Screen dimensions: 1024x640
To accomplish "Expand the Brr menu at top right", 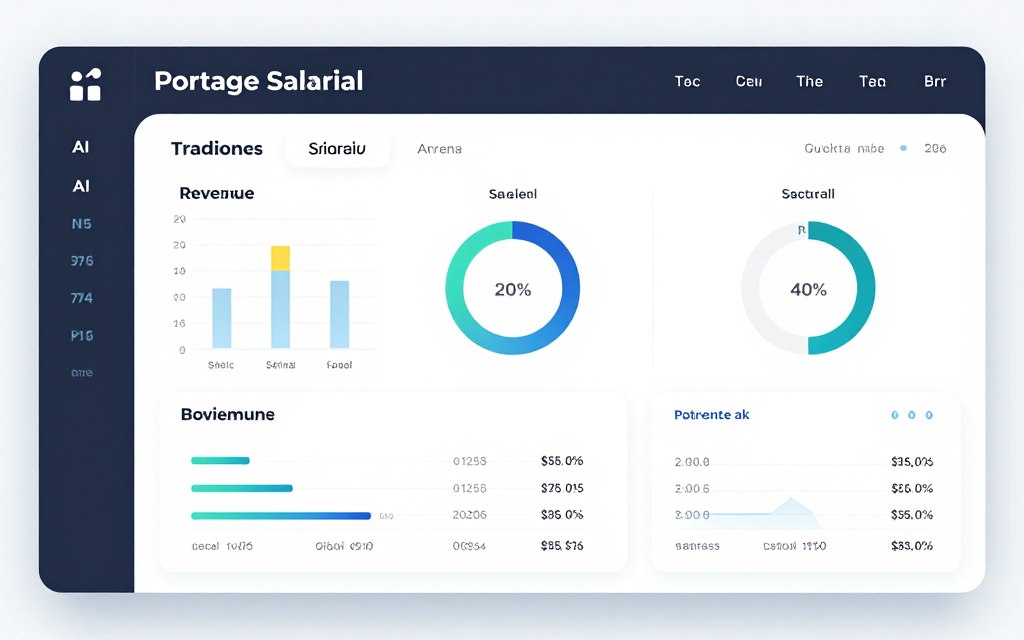I will [934, 81].
